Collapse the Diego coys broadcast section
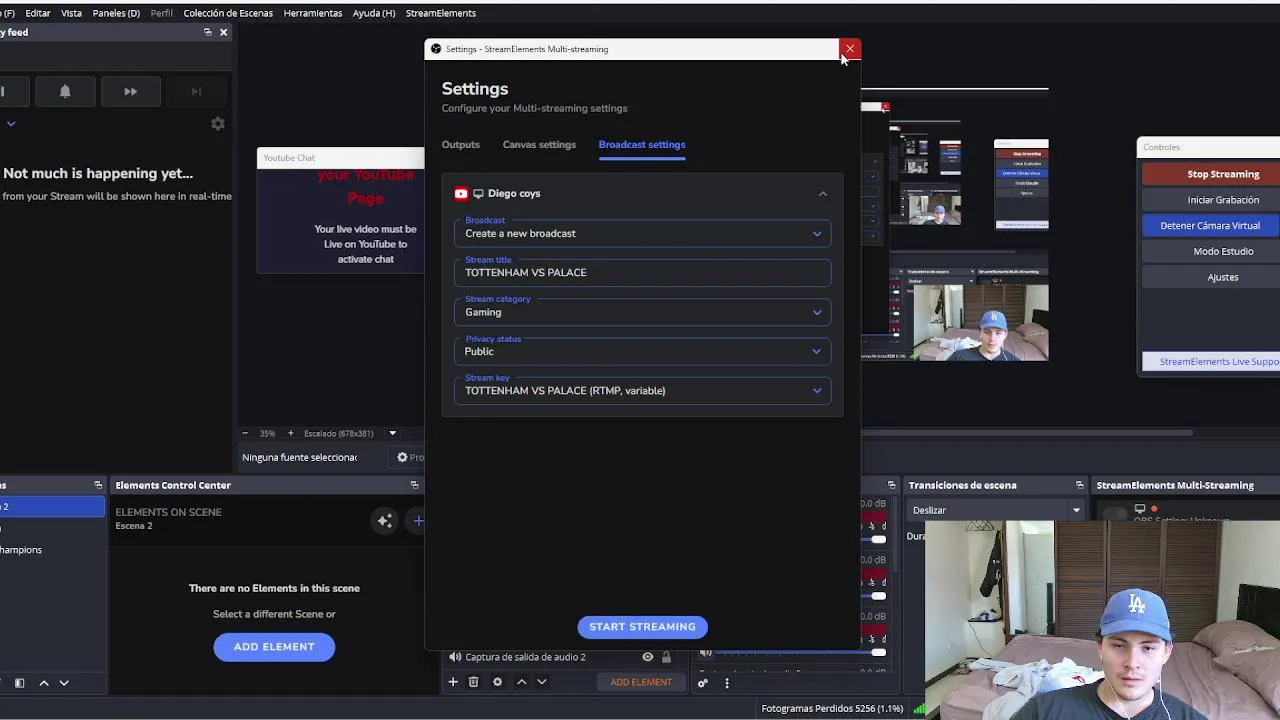This screenshot has width=1280, height=720. [823, 194]
